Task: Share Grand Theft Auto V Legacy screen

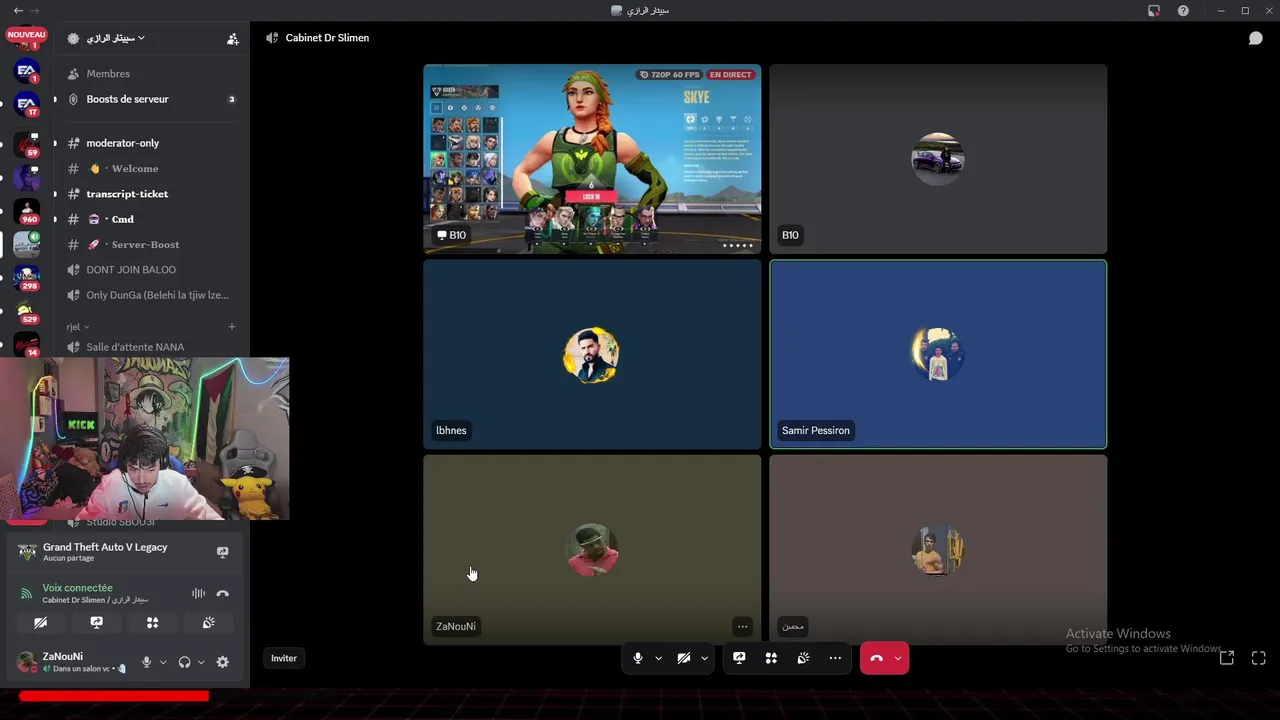Action: tap(223, 552)
